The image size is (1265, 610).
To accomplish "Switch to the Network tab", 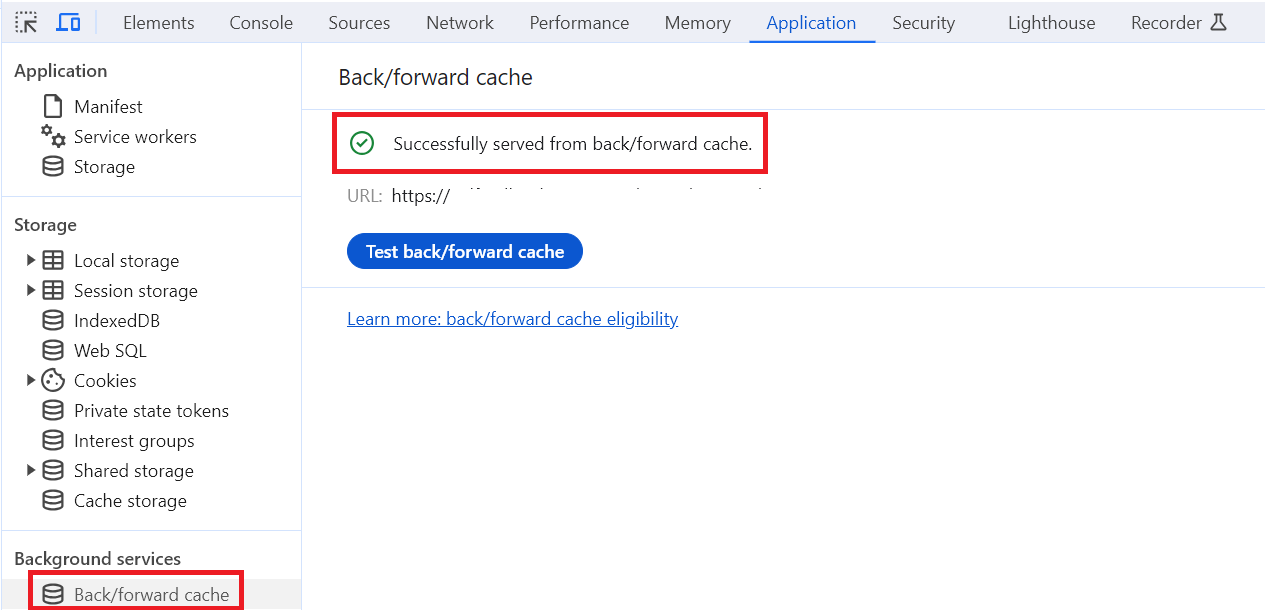I will click(460, 22).
